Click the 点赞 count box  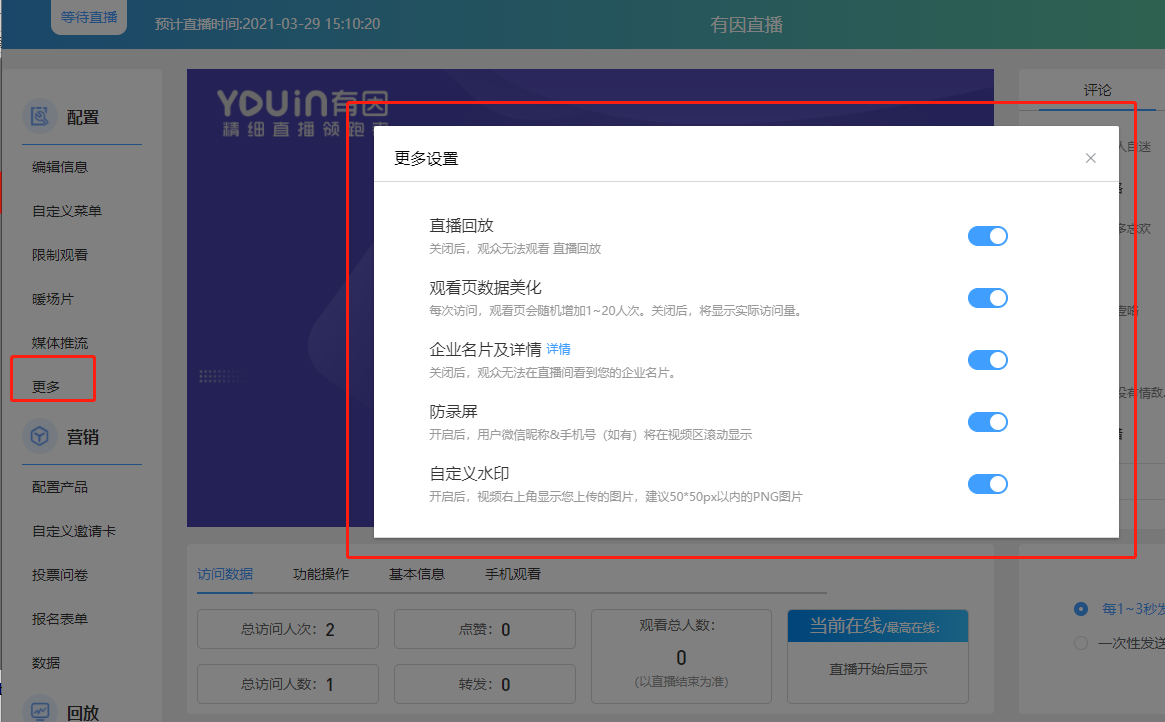(484, 629)
